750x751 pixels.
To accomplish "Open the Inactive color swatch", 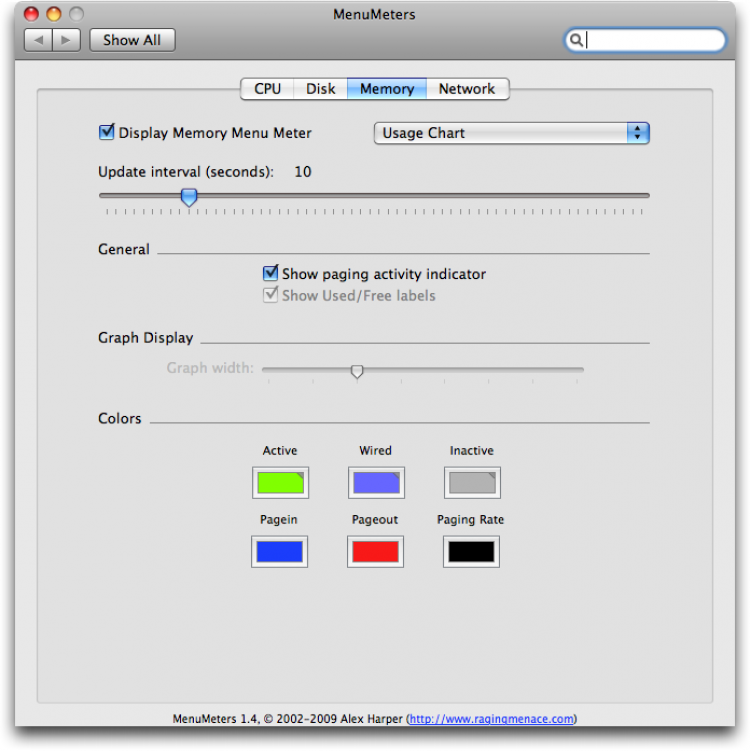I will (x=472, y=482).
